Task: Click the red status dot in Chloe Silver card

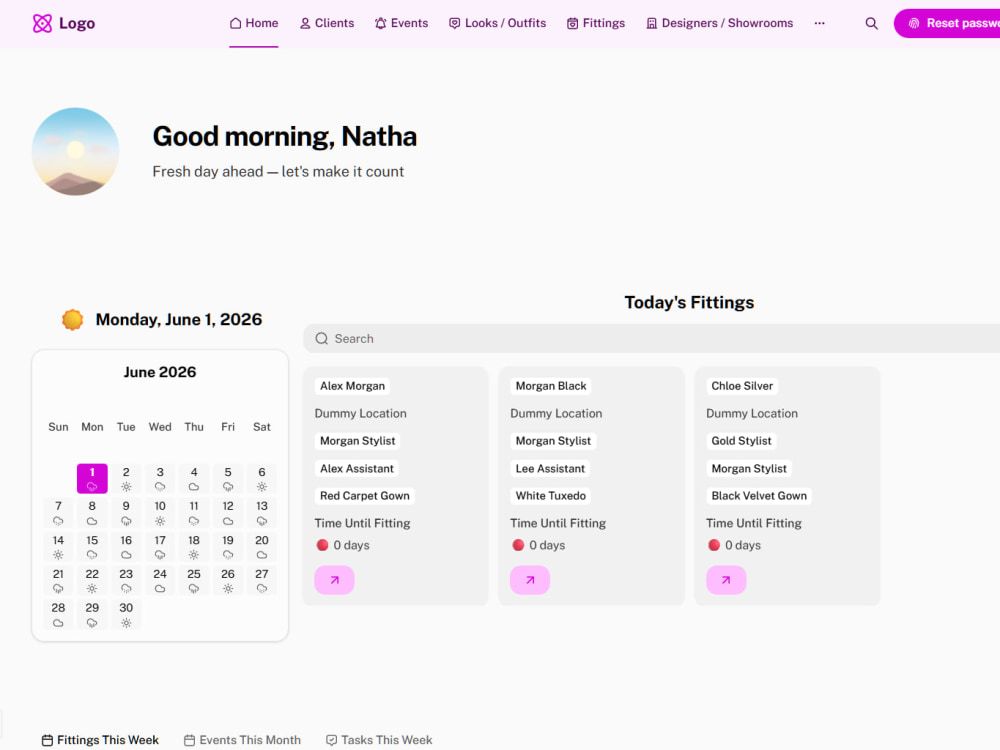Action: point(714,545)
